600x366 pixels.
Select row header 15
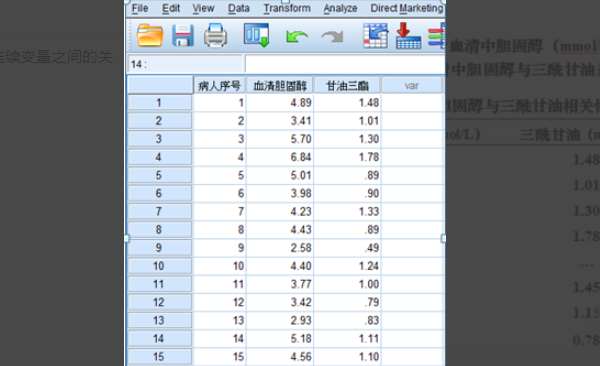pyautogui.click(x=159, y=357)
